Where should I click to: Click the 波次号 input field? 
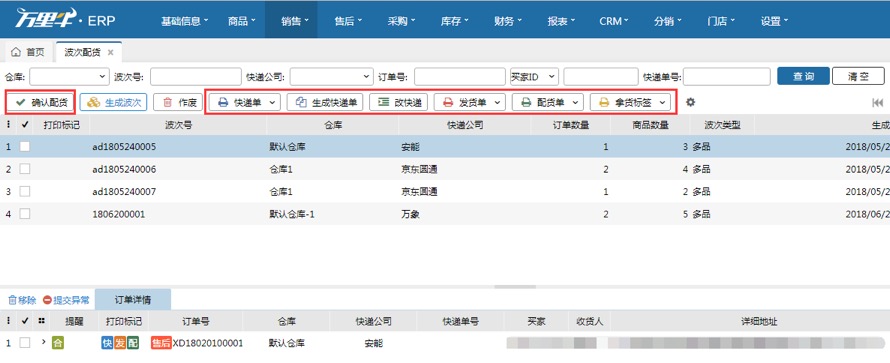coord(196,77)
